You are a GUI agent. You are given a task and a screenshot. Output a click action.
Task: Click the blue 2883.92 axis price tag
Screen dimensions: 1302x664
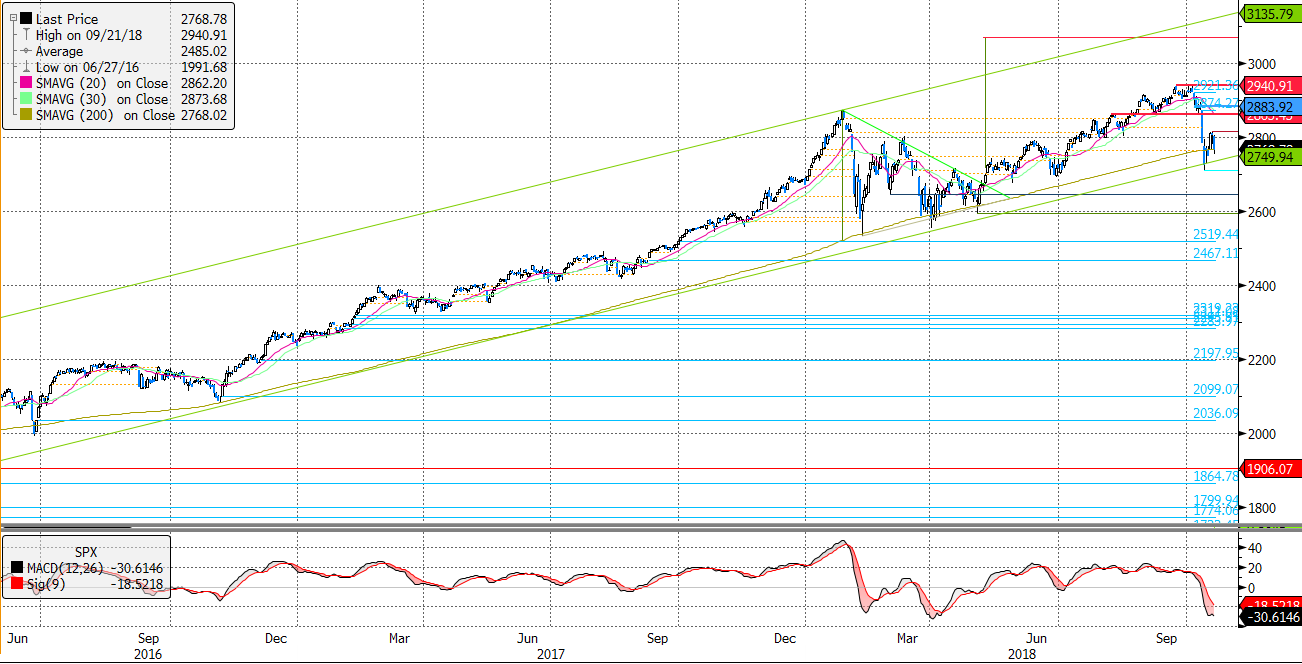pyautogui.click(x=1270, y=106)
